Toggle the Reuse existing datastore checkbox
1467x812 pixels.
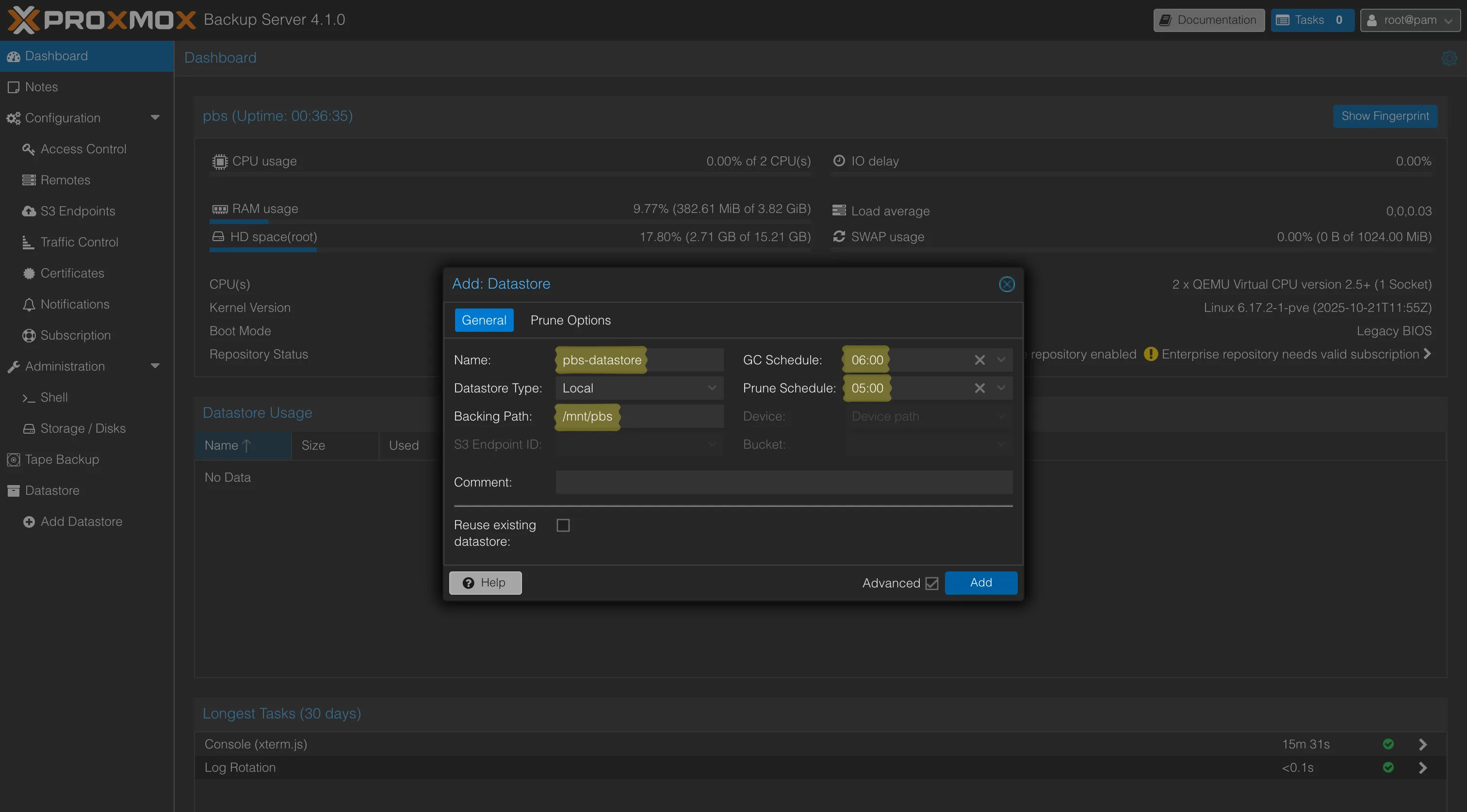[563, 525]
